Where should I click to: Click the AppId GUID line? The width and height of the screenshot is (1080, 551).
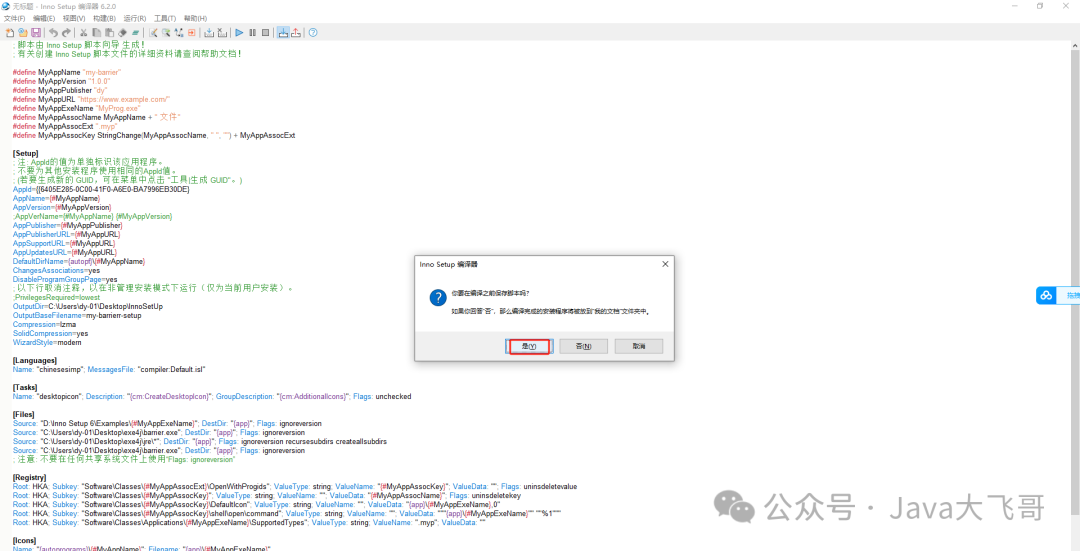[101, 189]
